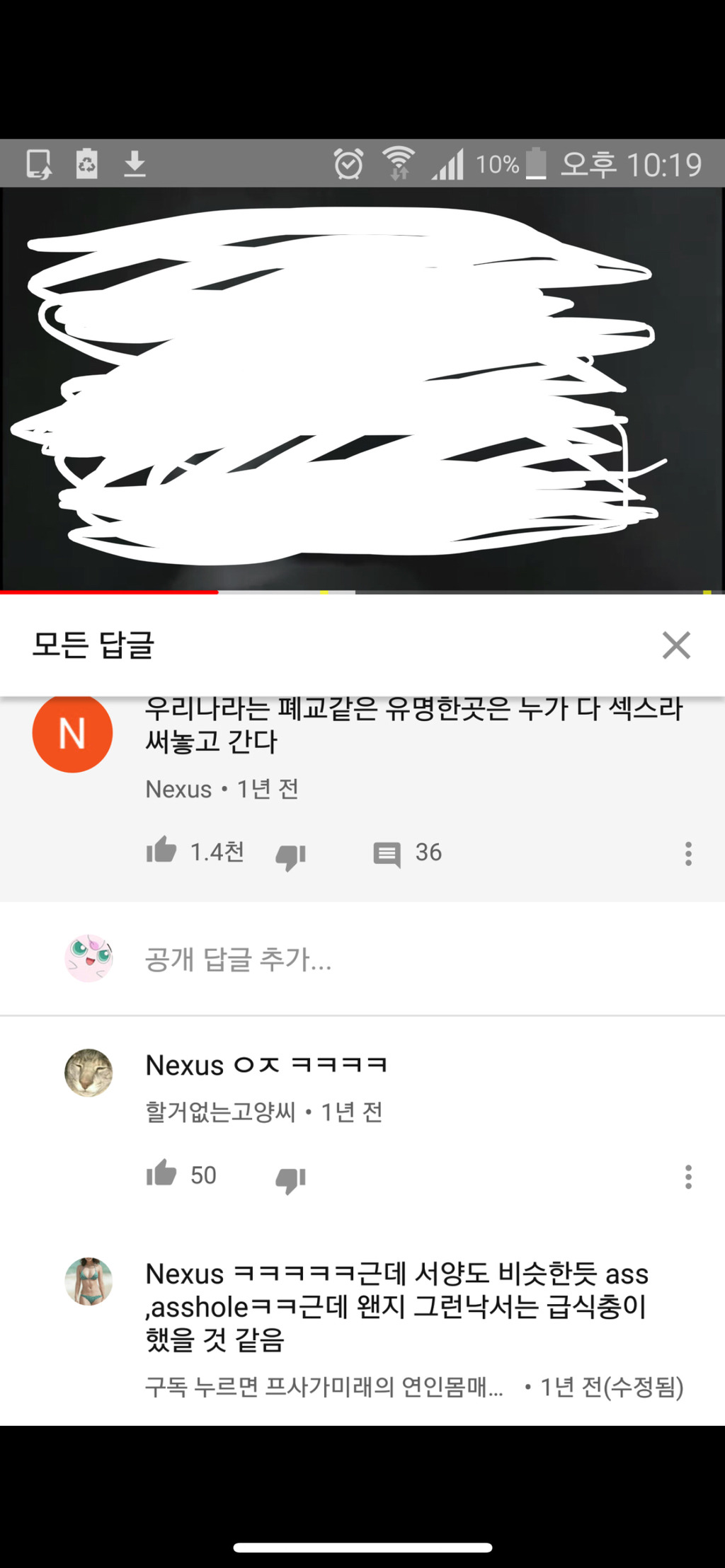Screen dimensions: 725x1568
Task: Open the 할거없는고양씨 channel name link
Action: point(220,1112)
